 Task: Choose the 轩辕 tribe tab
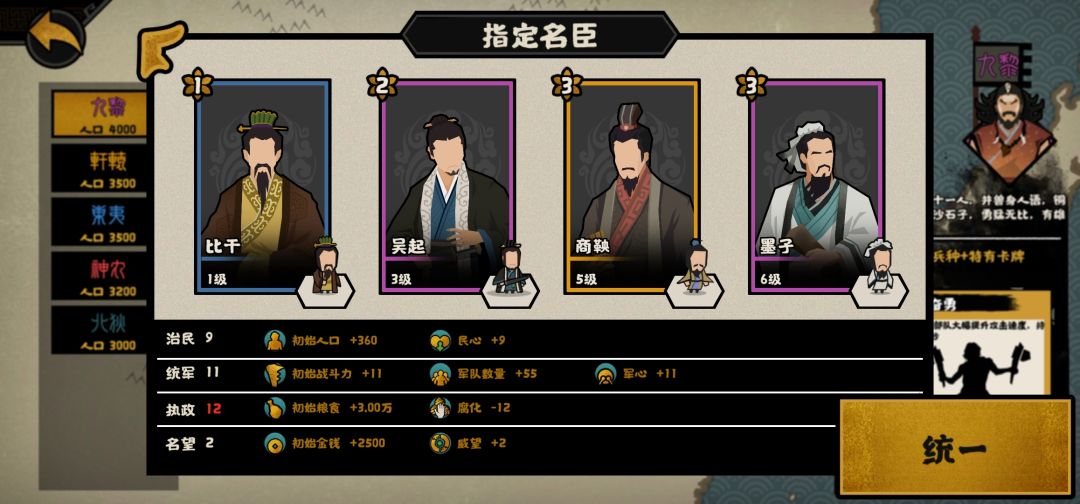pyautogui.click(x=100, y=168)
